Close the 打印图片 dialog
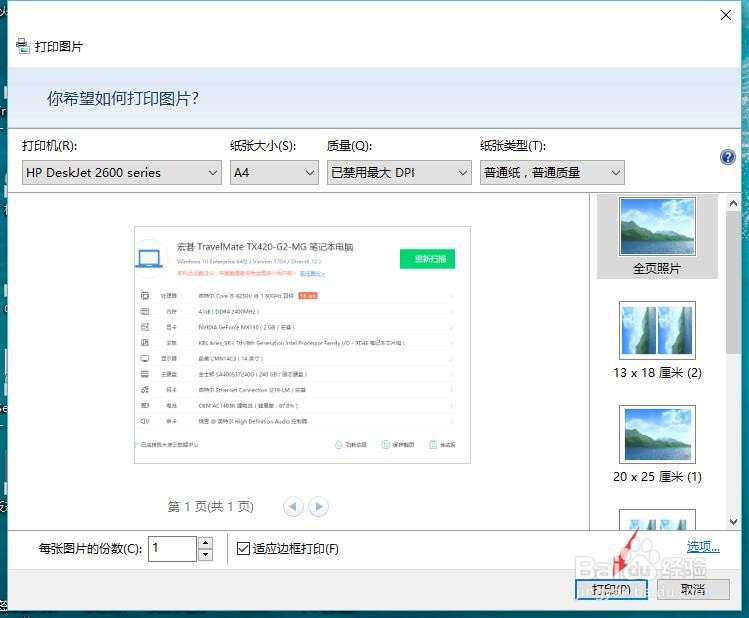Viewport: 749px width, 618px height. tap(726, 15)
